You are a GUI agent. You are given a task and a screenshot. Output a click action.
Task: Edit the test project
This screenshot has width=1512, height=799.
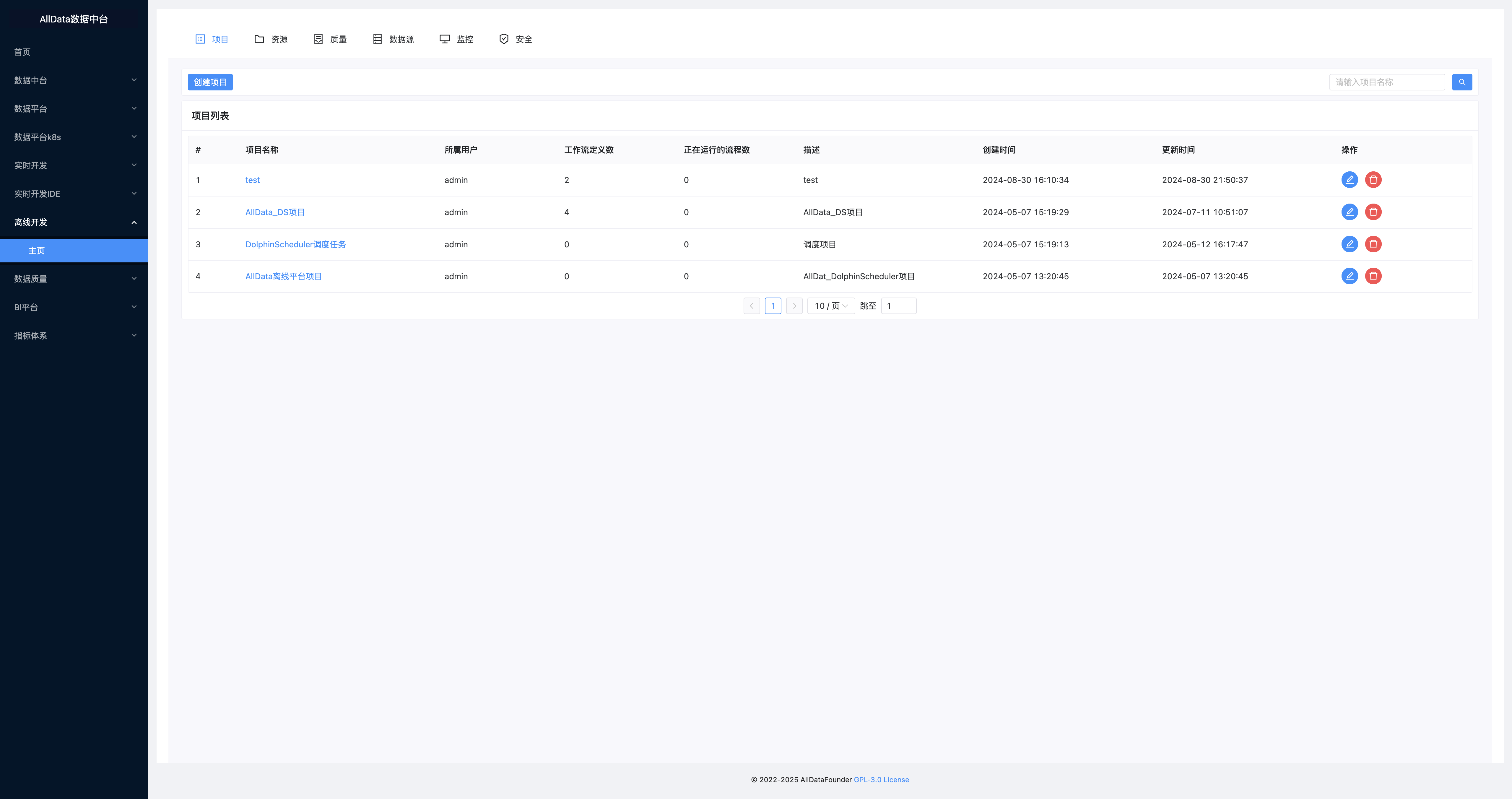pos(1350,180)
